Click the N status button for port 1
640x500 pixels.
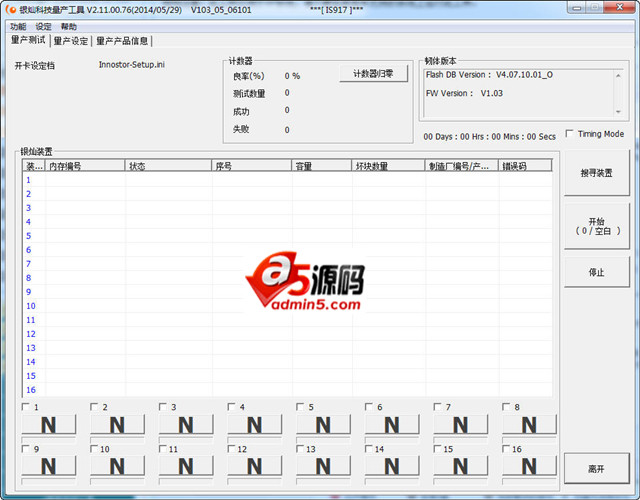pos(49,424)
